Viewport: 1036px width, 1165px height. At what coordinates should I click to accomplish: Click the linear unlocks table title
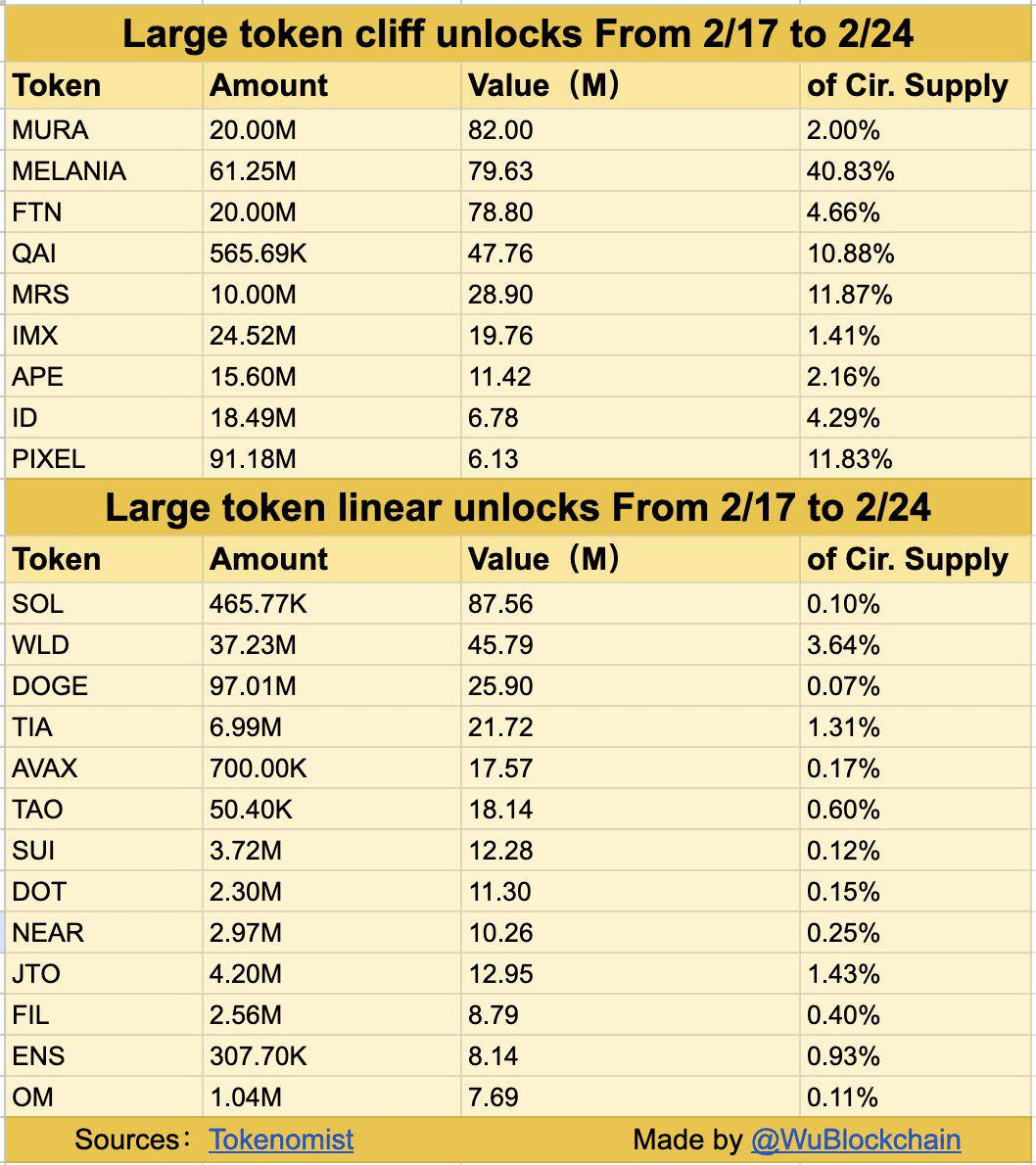click(518, 508)
